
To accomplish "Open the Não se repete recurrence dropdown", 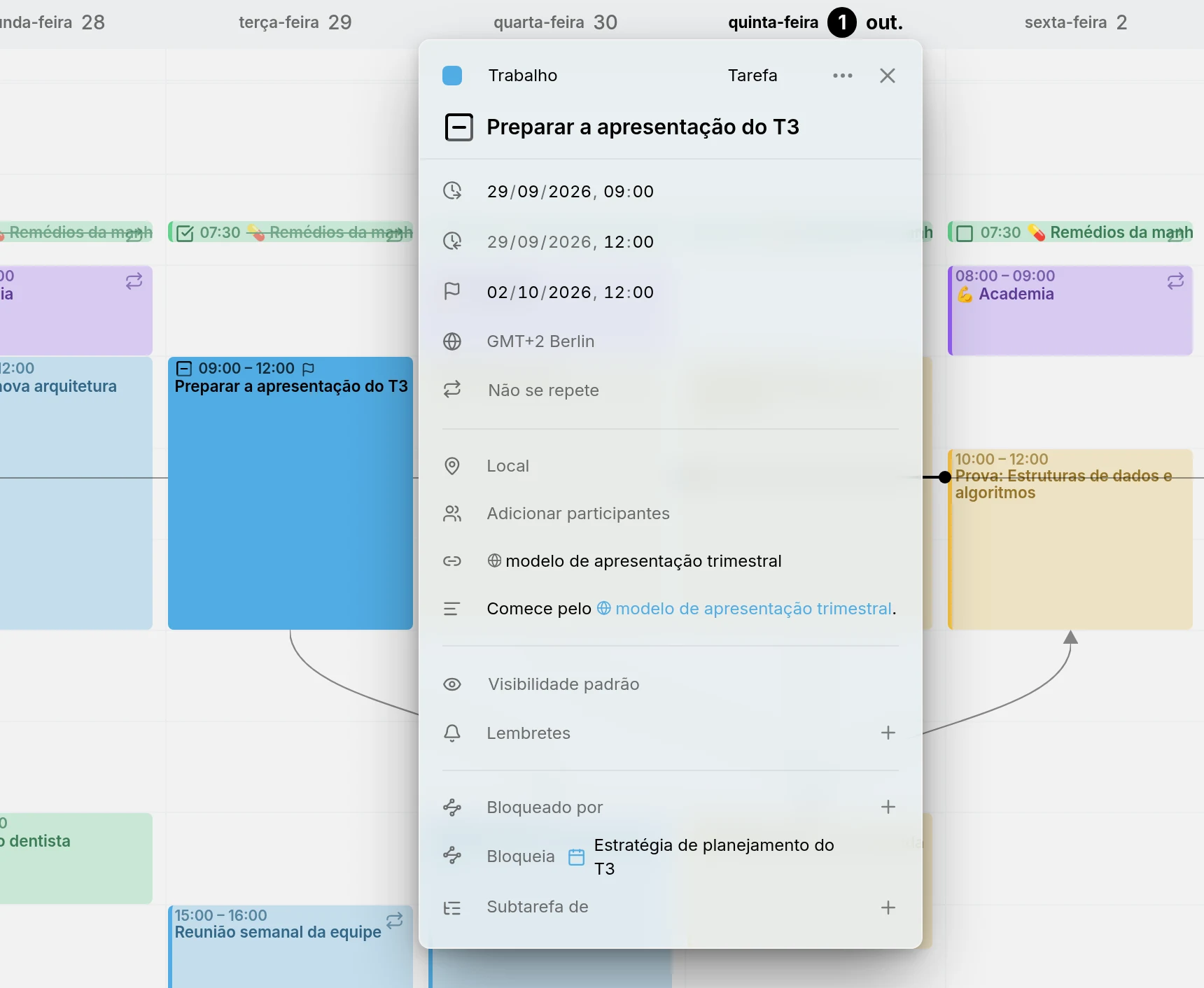I will coord(543,390).
